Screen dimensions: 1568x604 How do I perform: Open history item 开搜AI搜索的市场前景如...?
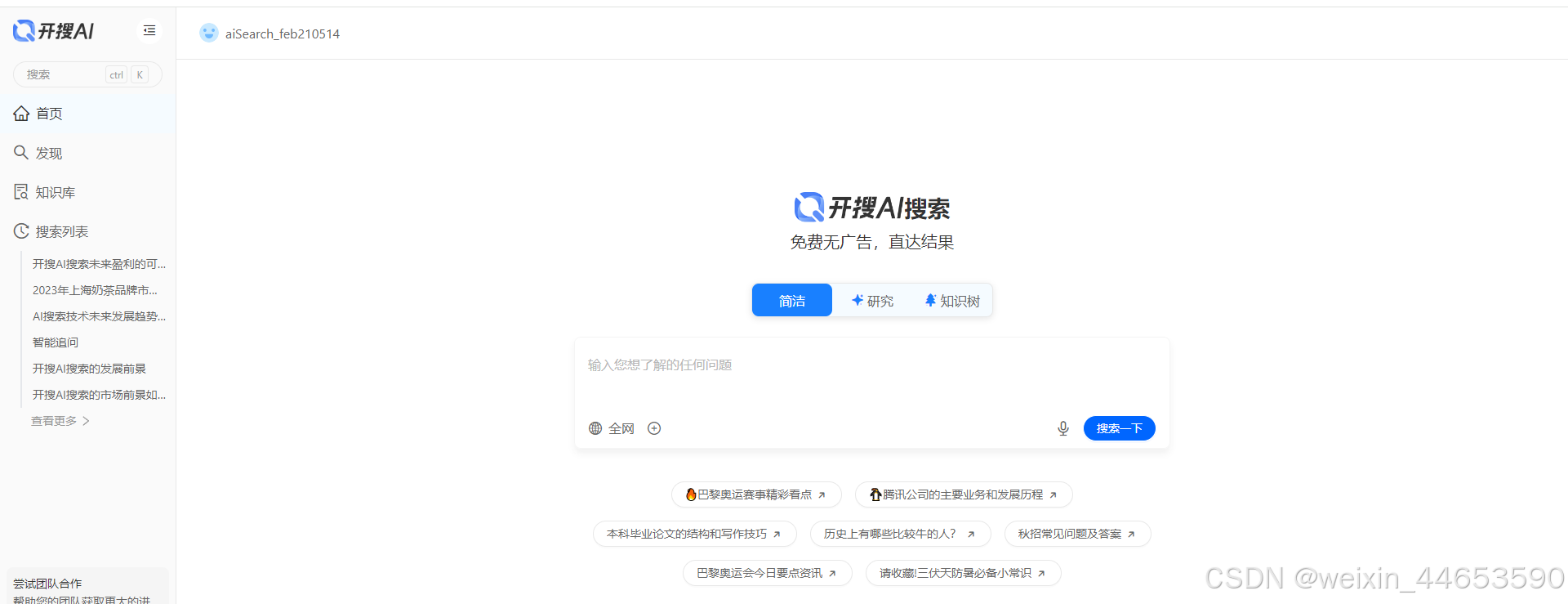pyautogui.click(x=99, y=395)
